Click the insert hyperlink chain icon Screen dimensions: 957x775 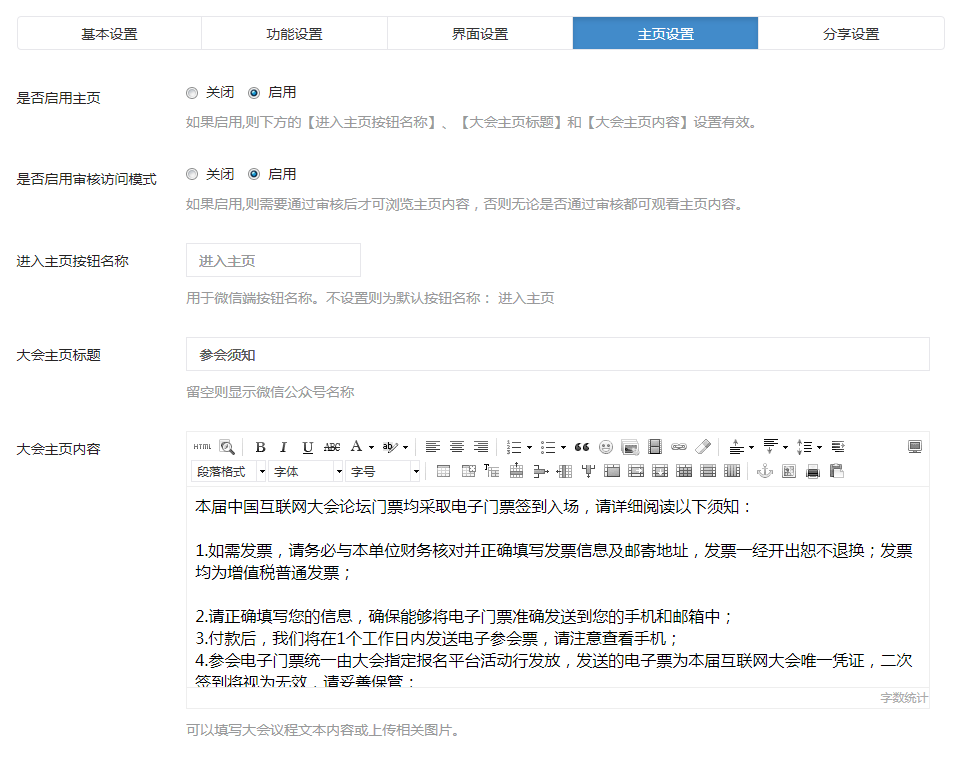point(679,447)
